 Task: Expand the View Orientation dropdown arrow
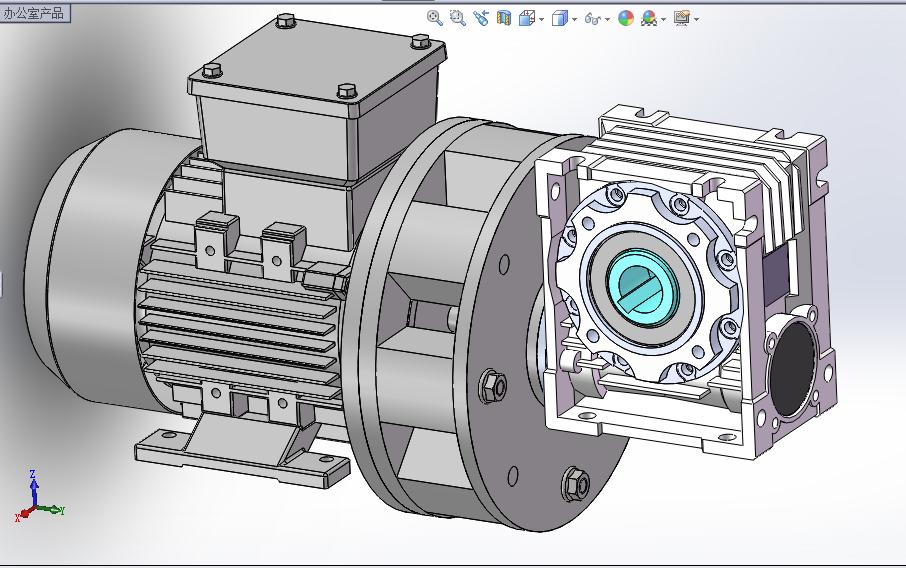pyautogui.click(x=541, y=19)
